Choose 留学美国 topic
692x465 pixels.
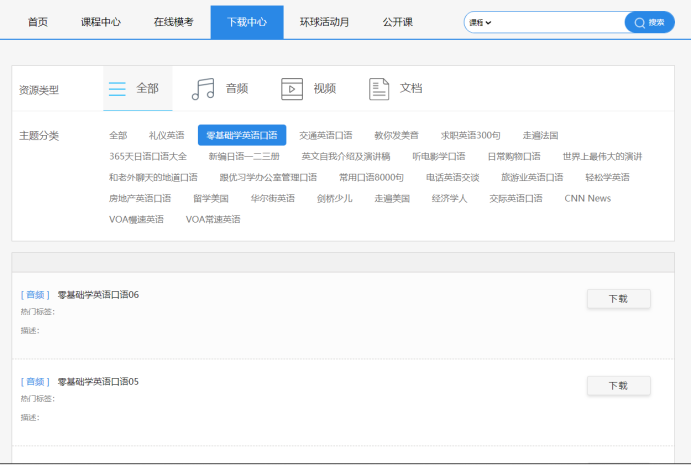tap(211, 199)
